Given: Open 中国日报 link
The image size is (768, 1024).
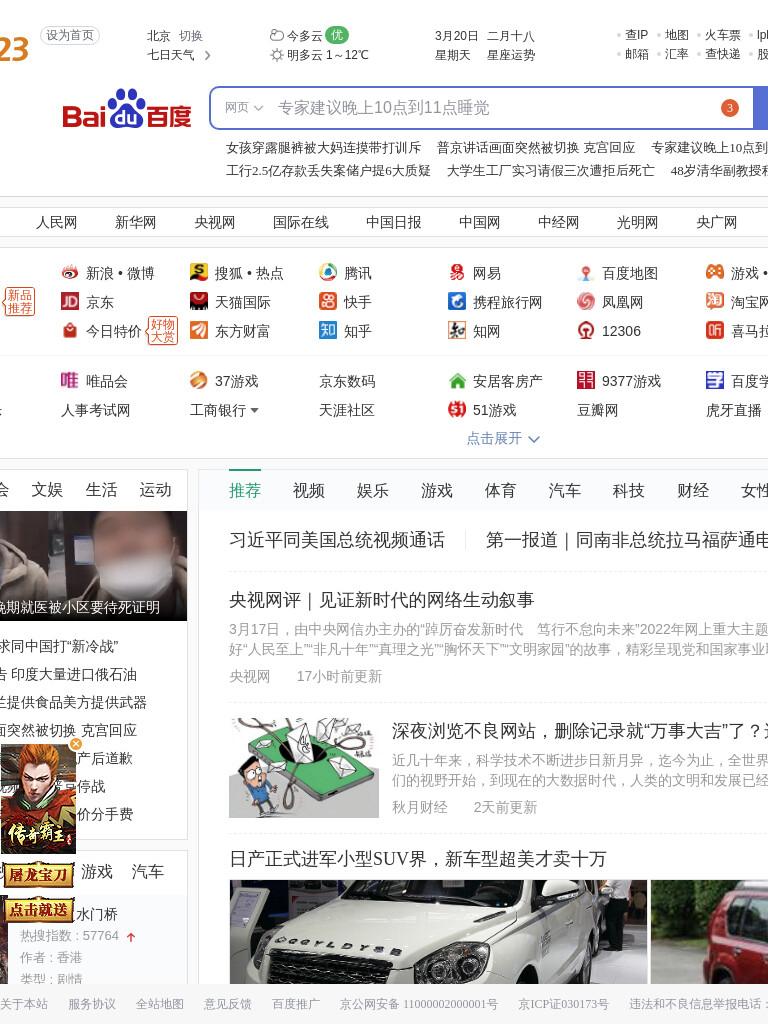Looking at the screenshot, I should 393,223.
